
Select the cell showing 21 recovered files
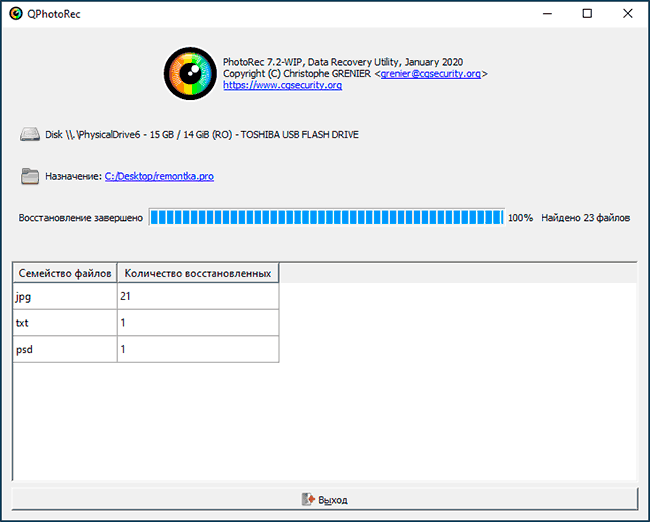pyautogui.click(x=197, y=297)
